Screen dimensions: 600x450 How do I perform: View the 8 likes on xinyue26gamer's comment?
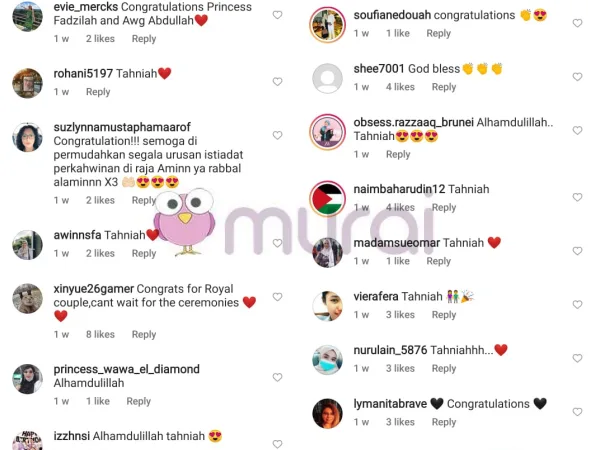100,334
